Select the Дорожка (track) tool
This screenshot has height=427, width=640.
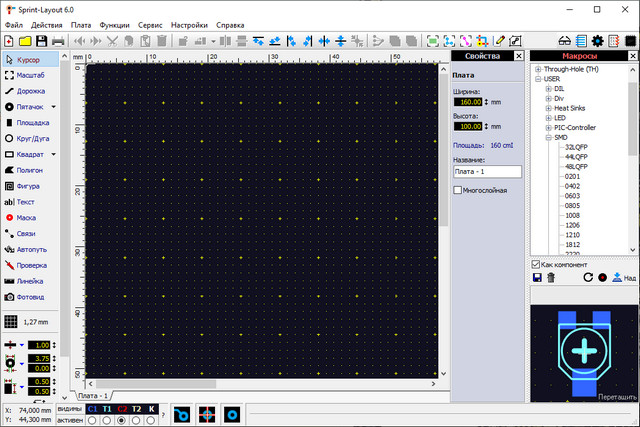(30, 90)
